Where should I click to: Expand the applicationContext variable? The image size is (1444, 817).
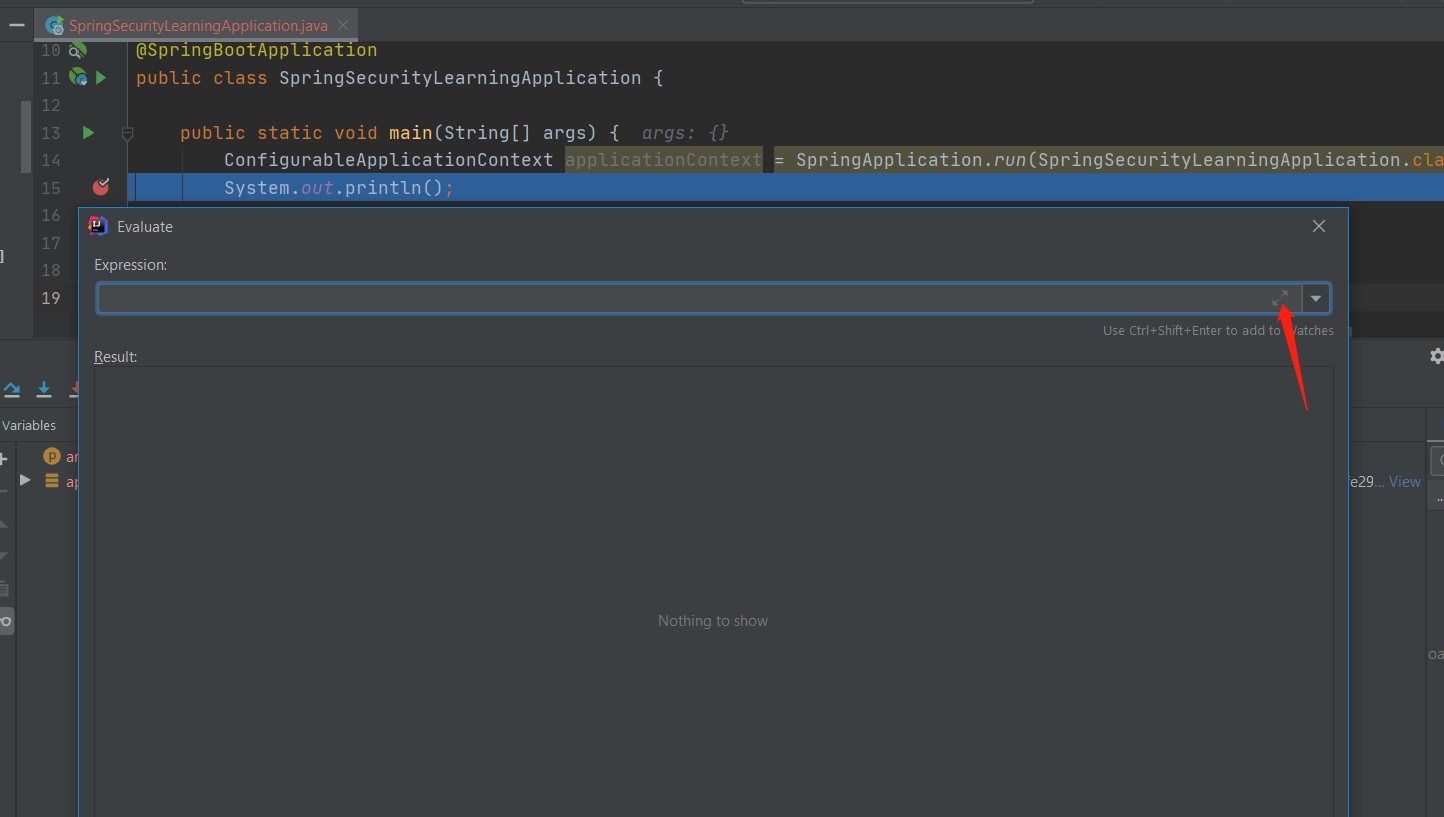click(24, 480)
